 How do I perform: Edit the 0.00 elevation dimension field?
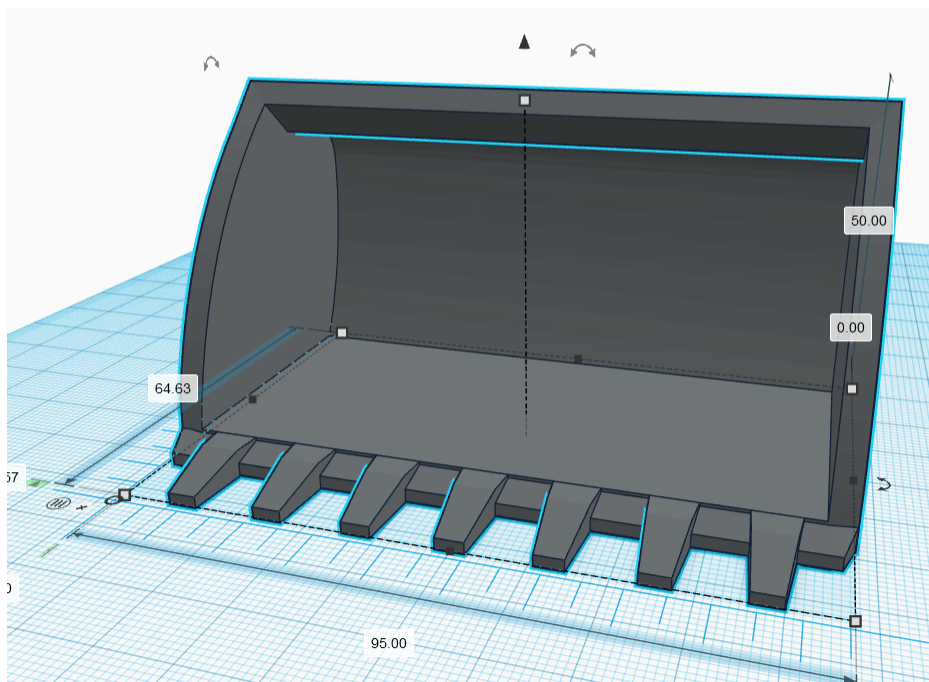point(852,327)
